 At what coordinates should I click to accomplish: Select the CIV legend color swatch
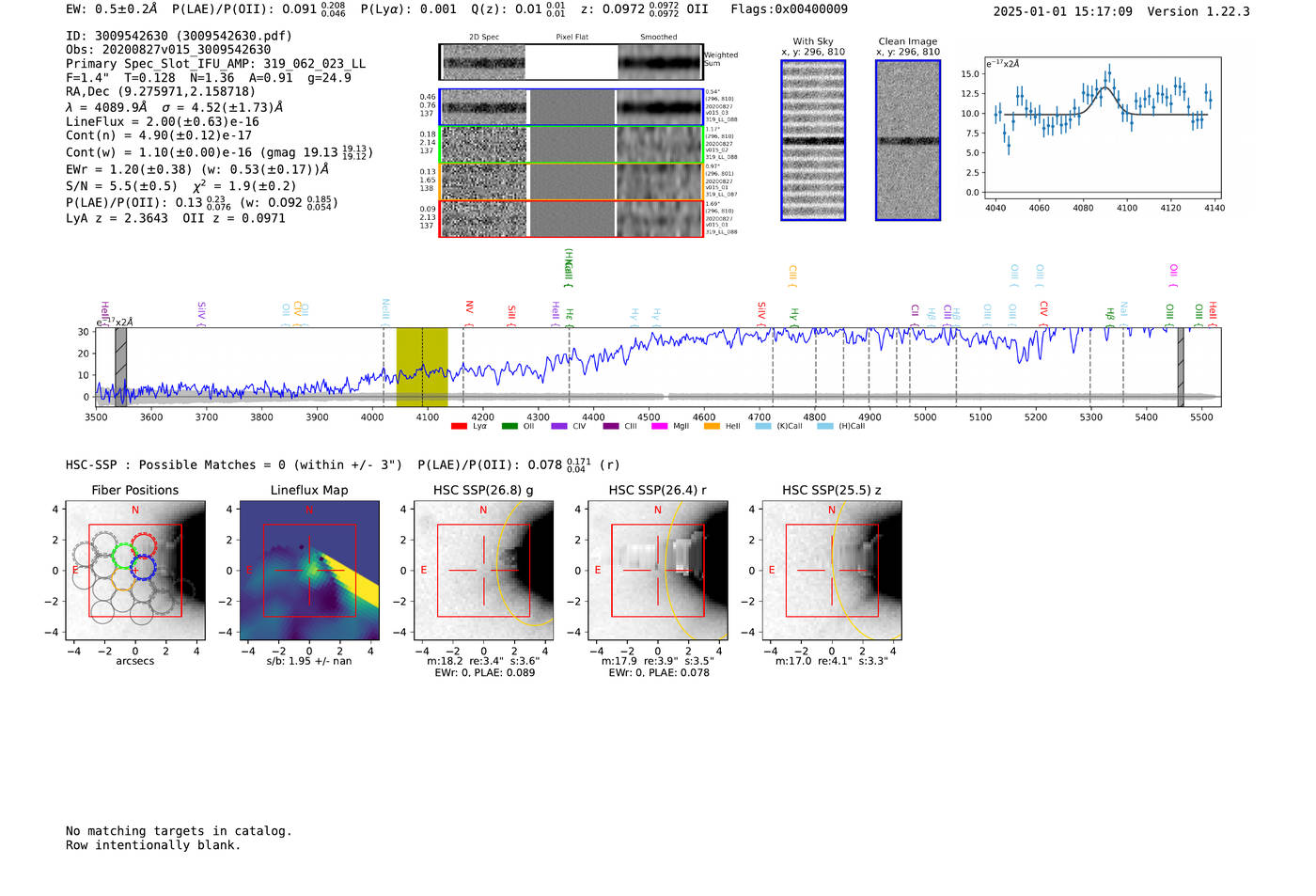click(560, 427)
